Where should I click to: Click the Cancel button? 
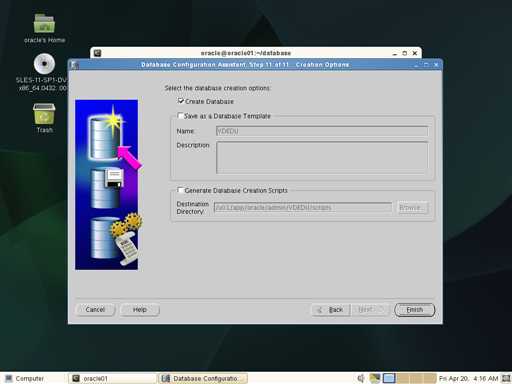click(x=95, y=310)
